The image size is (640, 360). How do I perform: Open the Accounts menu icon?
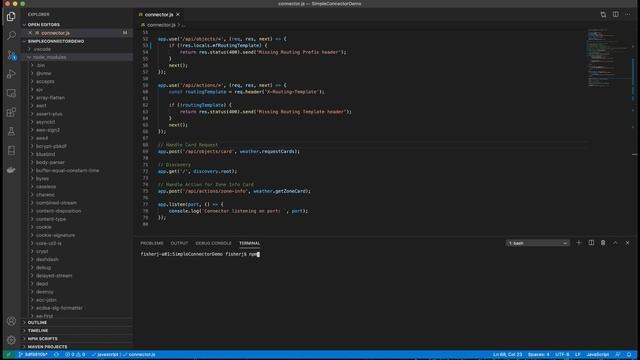coord(11,321)
